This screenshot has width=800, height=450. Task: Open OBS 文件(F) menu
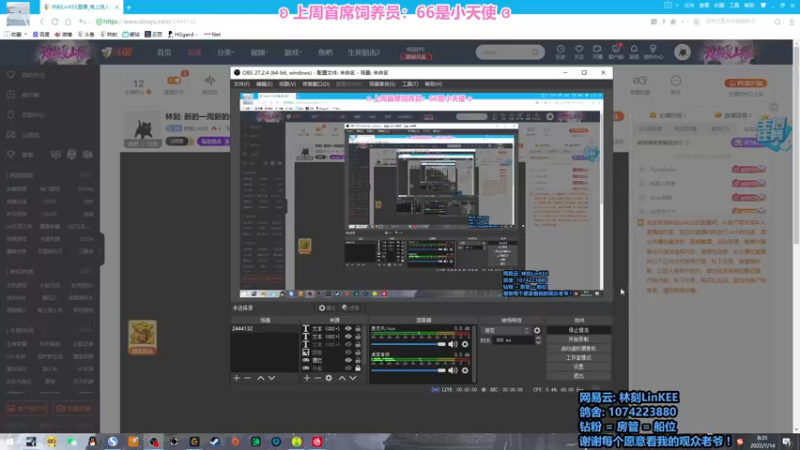(x=241, y=84)
